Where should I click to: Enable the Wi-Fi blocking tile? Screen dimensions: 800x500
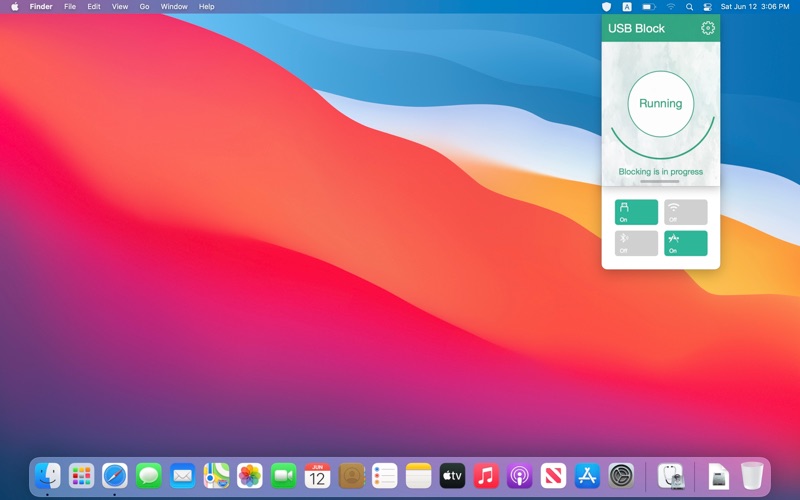coord(685,212)
